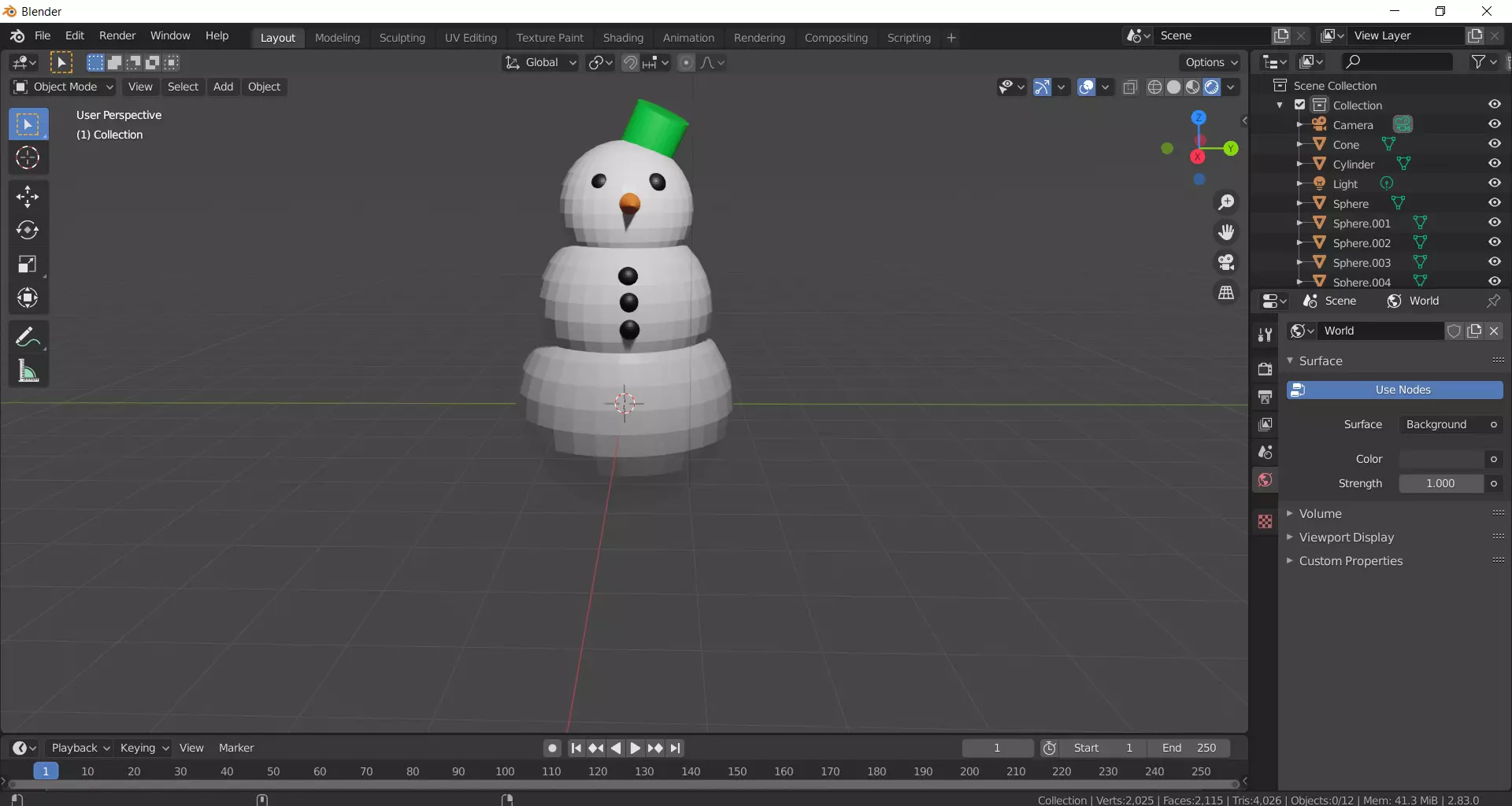The image size is (1512, 806).
Task: Uncheck the Collection checkbox in outliner
Action: 1300,105
